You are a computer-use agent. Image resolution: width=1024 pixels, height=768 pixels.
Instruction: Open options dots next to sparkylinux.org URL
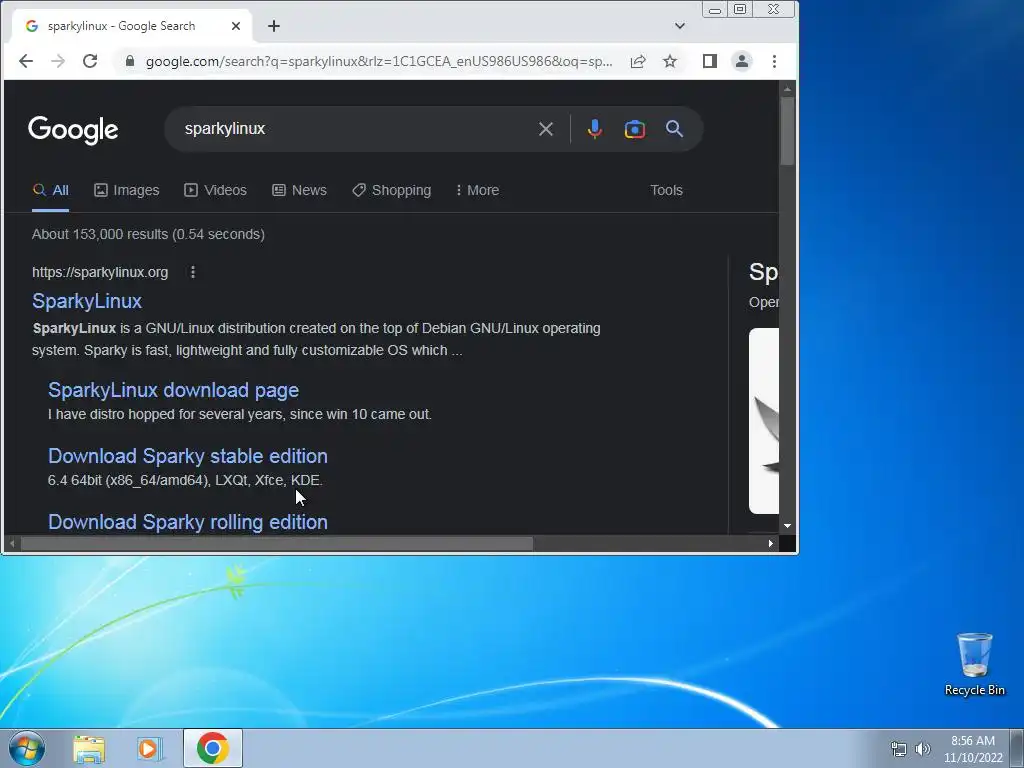[x=193, y=272]
